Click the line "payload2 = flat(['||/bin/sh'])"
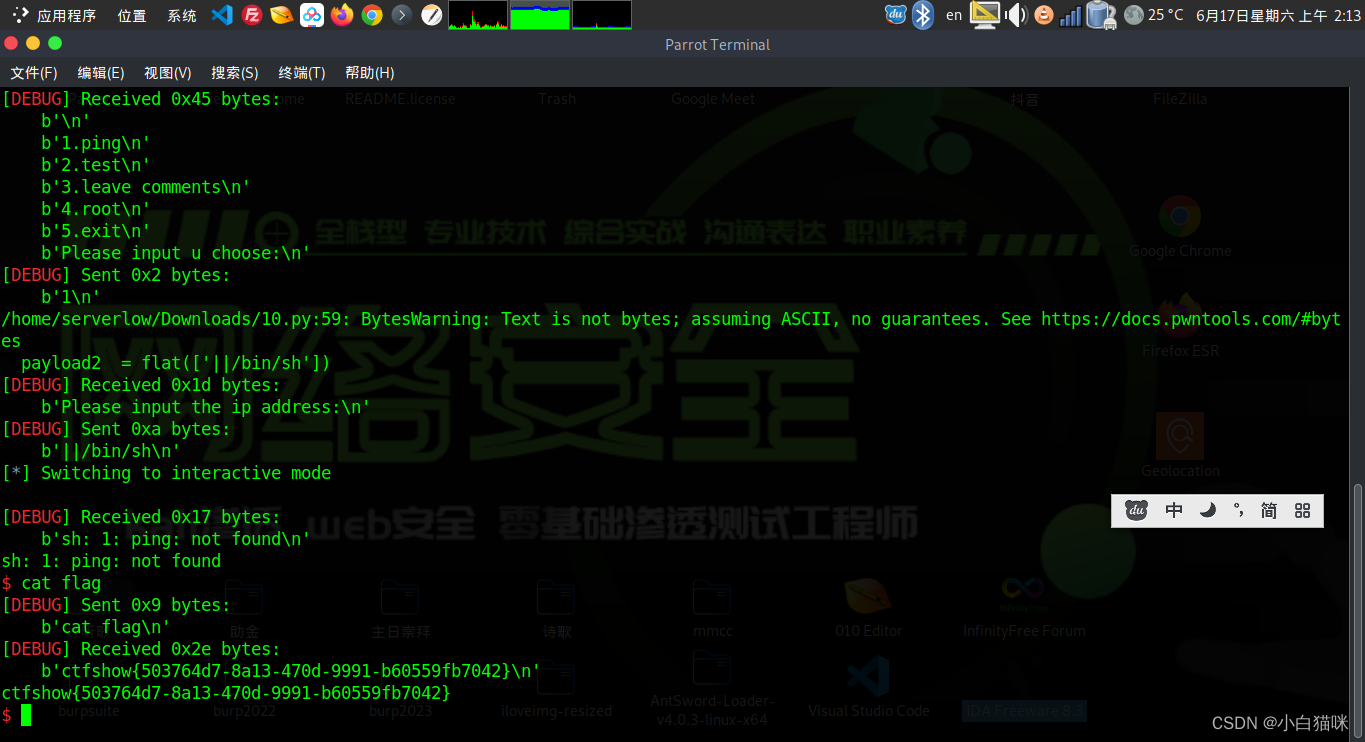Viewport: 1365px width, 742px height. tap(176, 363)
